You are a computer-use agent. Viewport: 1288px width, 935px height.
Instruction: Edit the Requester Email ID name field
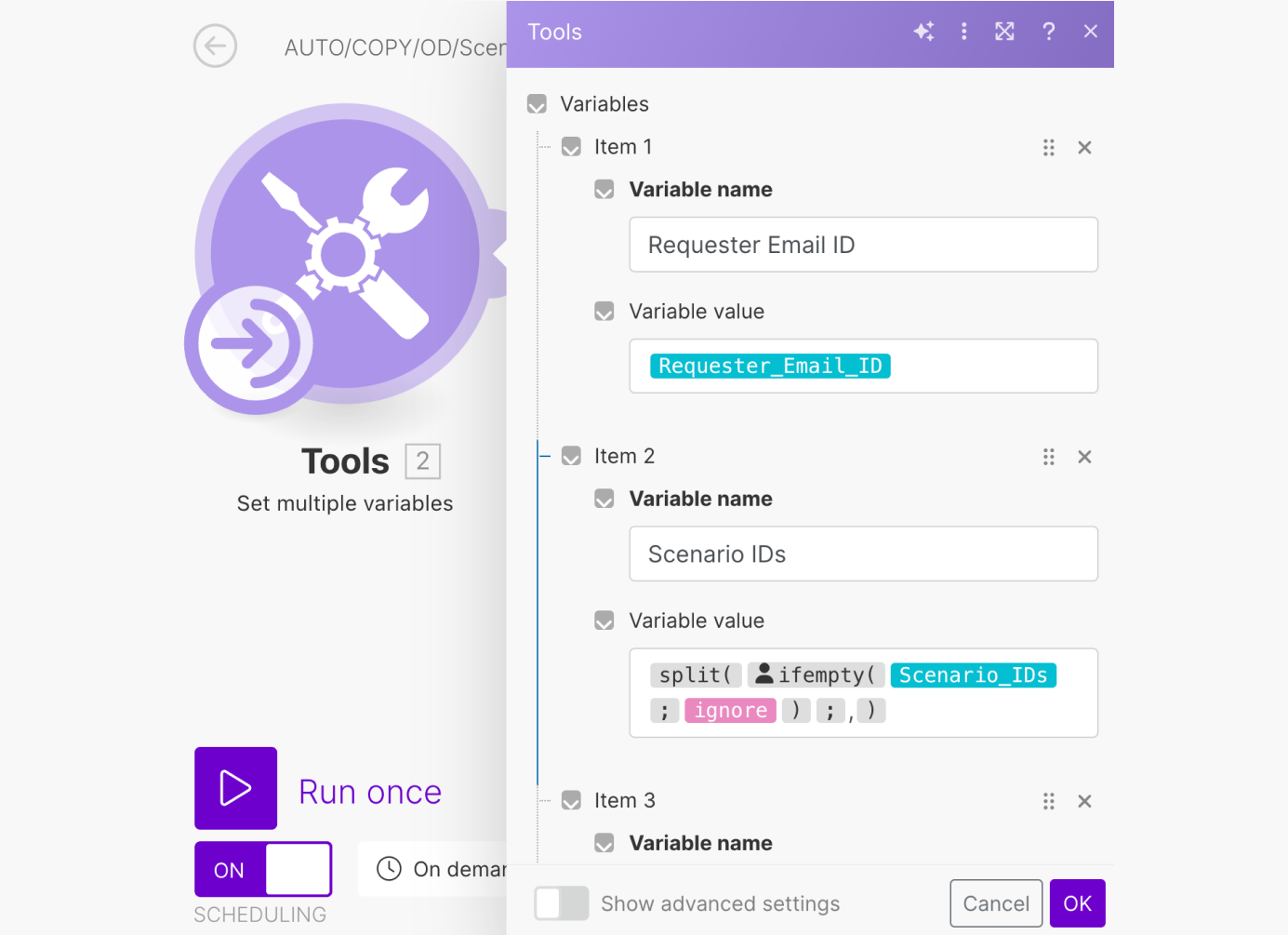862,245
